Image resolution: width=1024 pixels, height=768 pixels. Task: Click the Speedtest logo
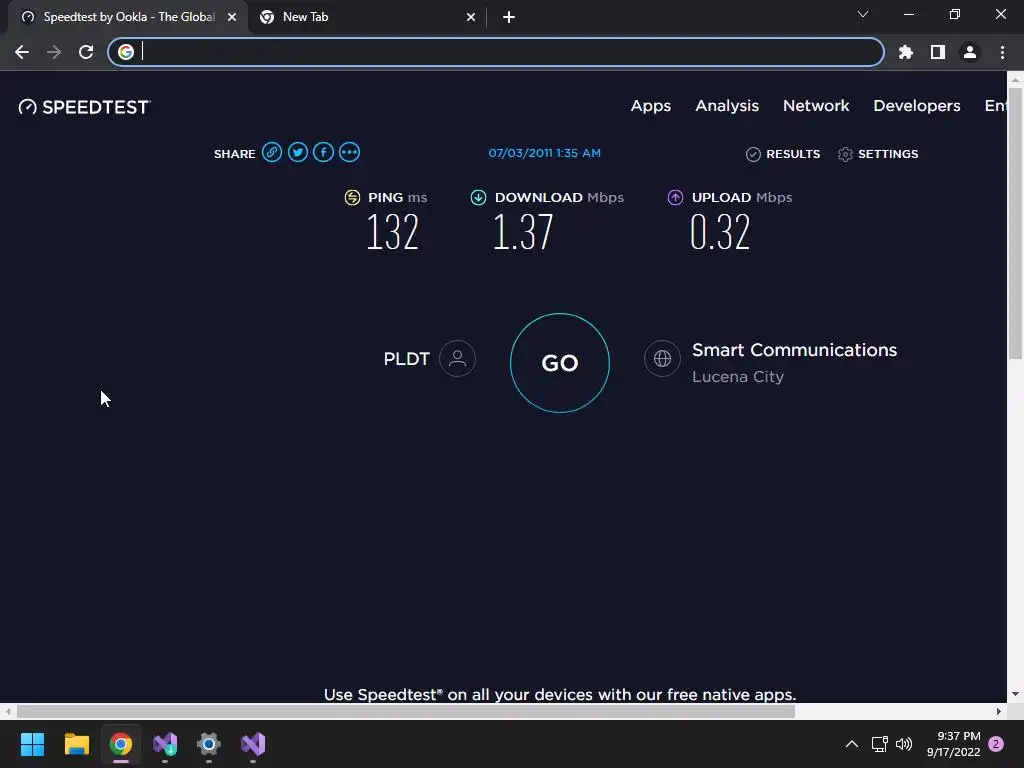click(x=84, y=107)
